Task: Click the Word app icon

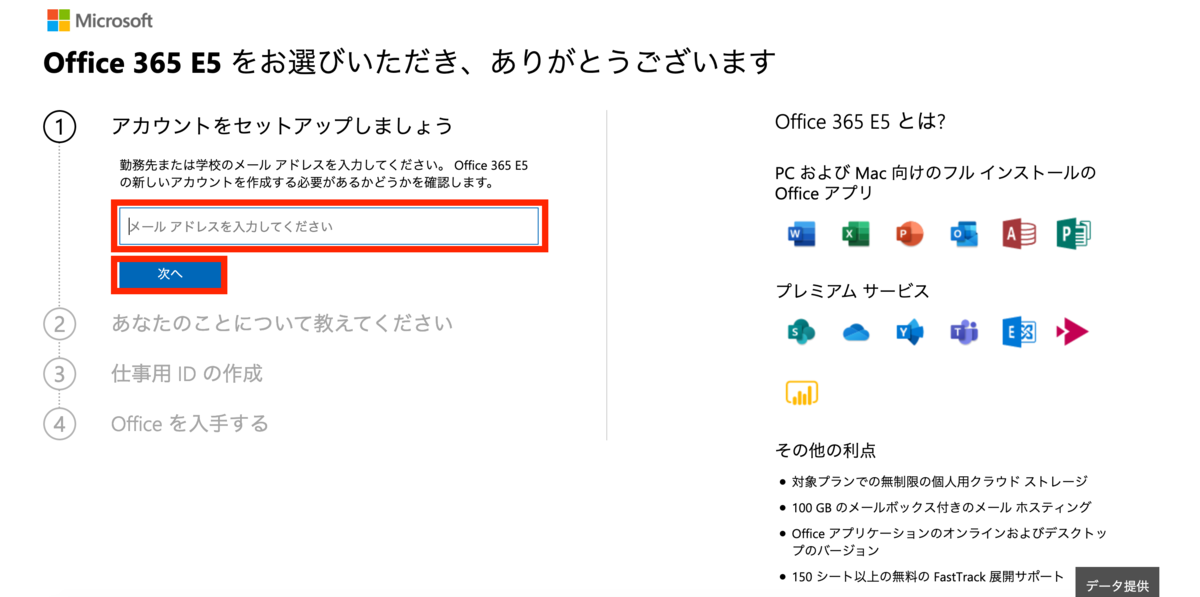Action: click(x=801, y=234)
